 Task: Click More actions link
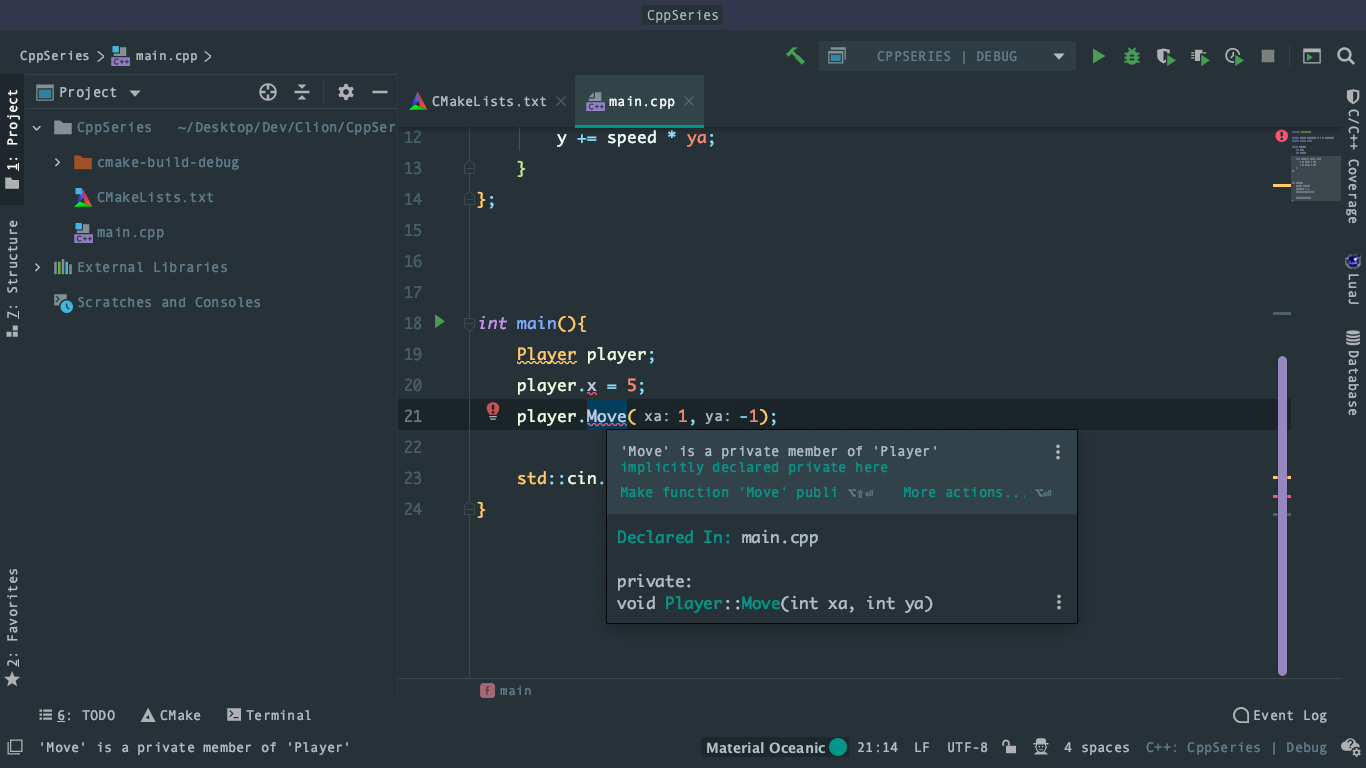pos(965,492)
